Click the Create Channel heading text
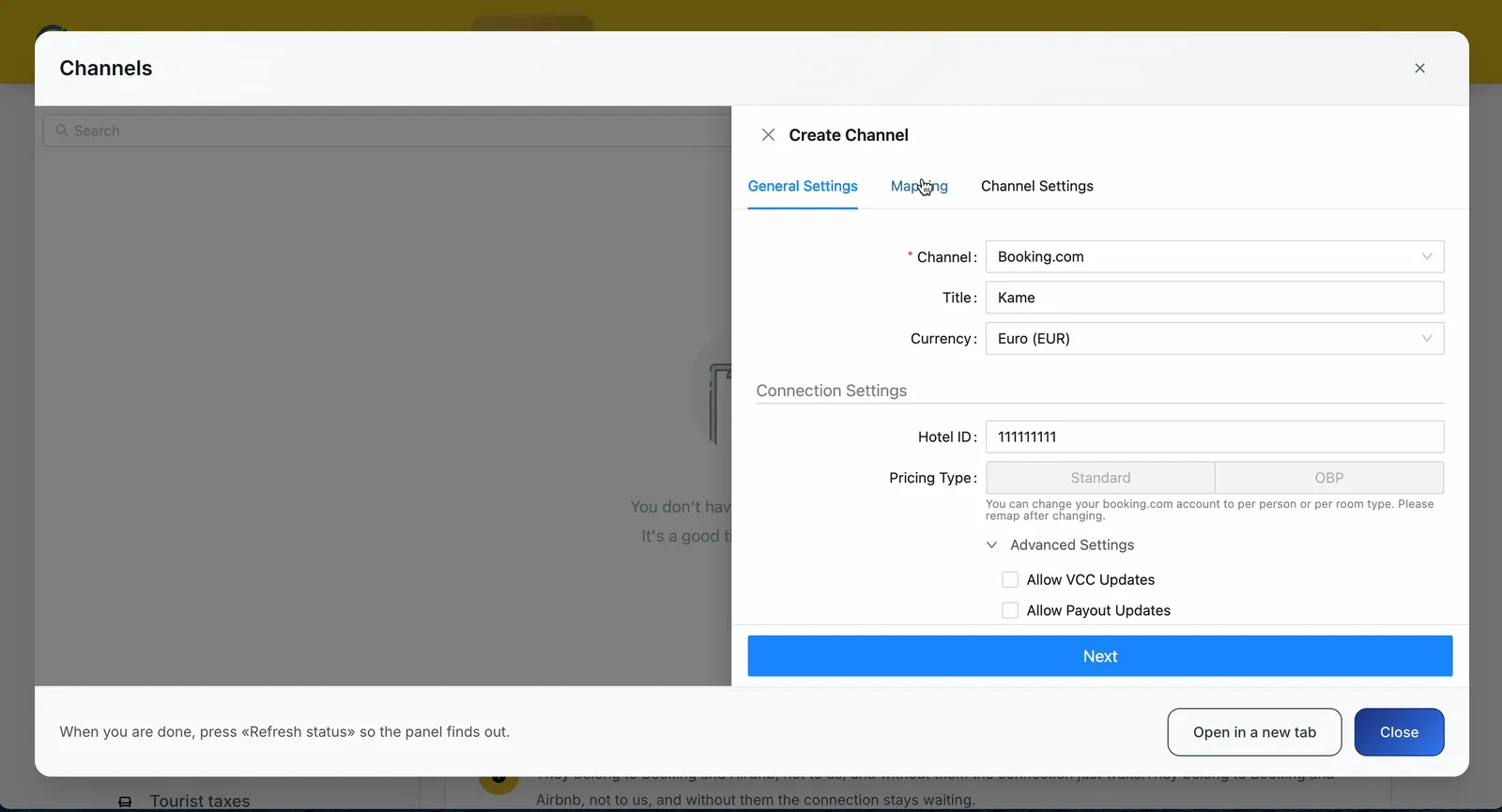 [849, 135]
